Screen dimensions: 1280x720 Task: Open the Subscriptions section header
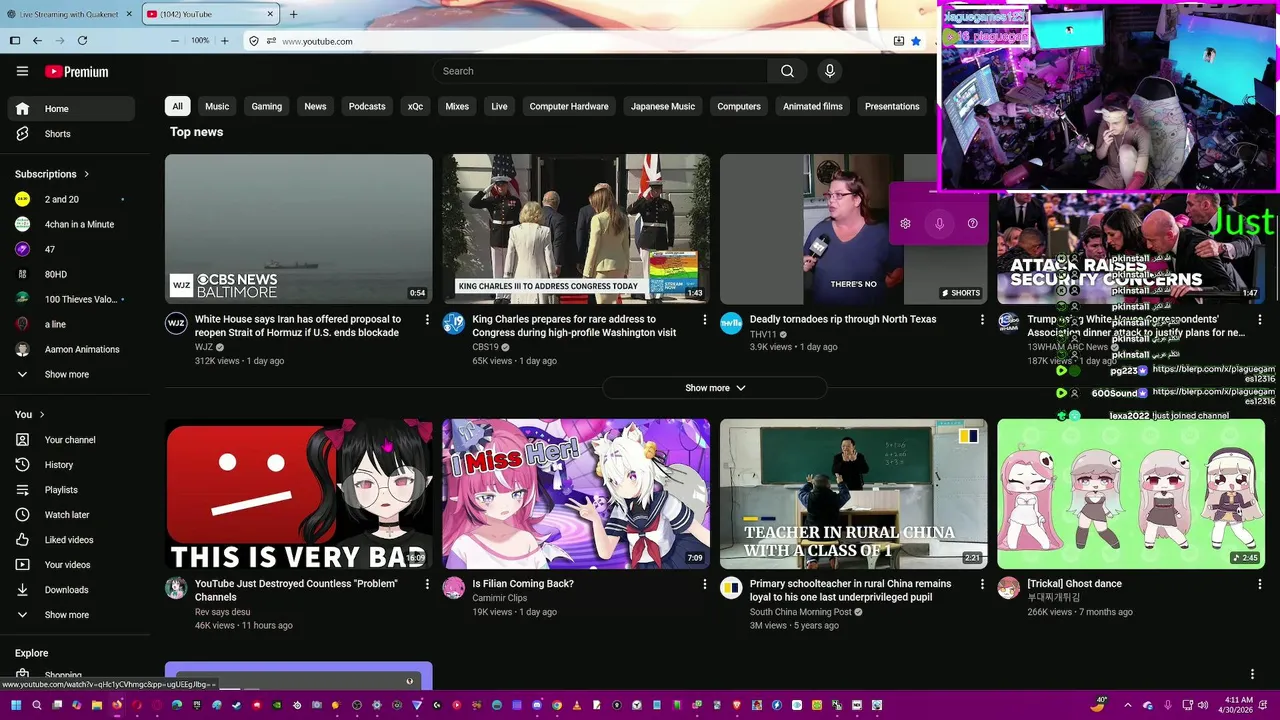[x=52, y=174]
